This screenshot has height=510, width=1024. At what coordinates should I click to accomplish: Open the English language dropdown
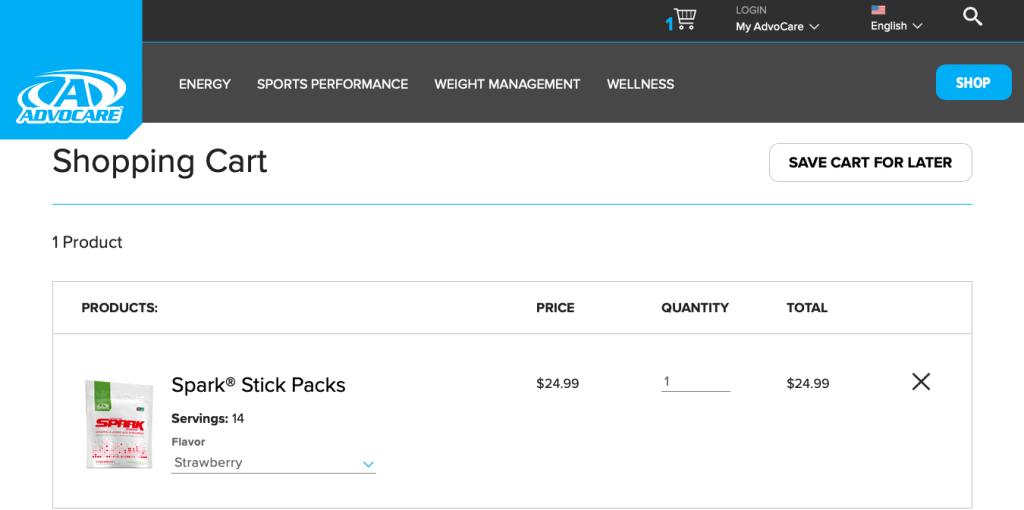click(x=896, y=26)
